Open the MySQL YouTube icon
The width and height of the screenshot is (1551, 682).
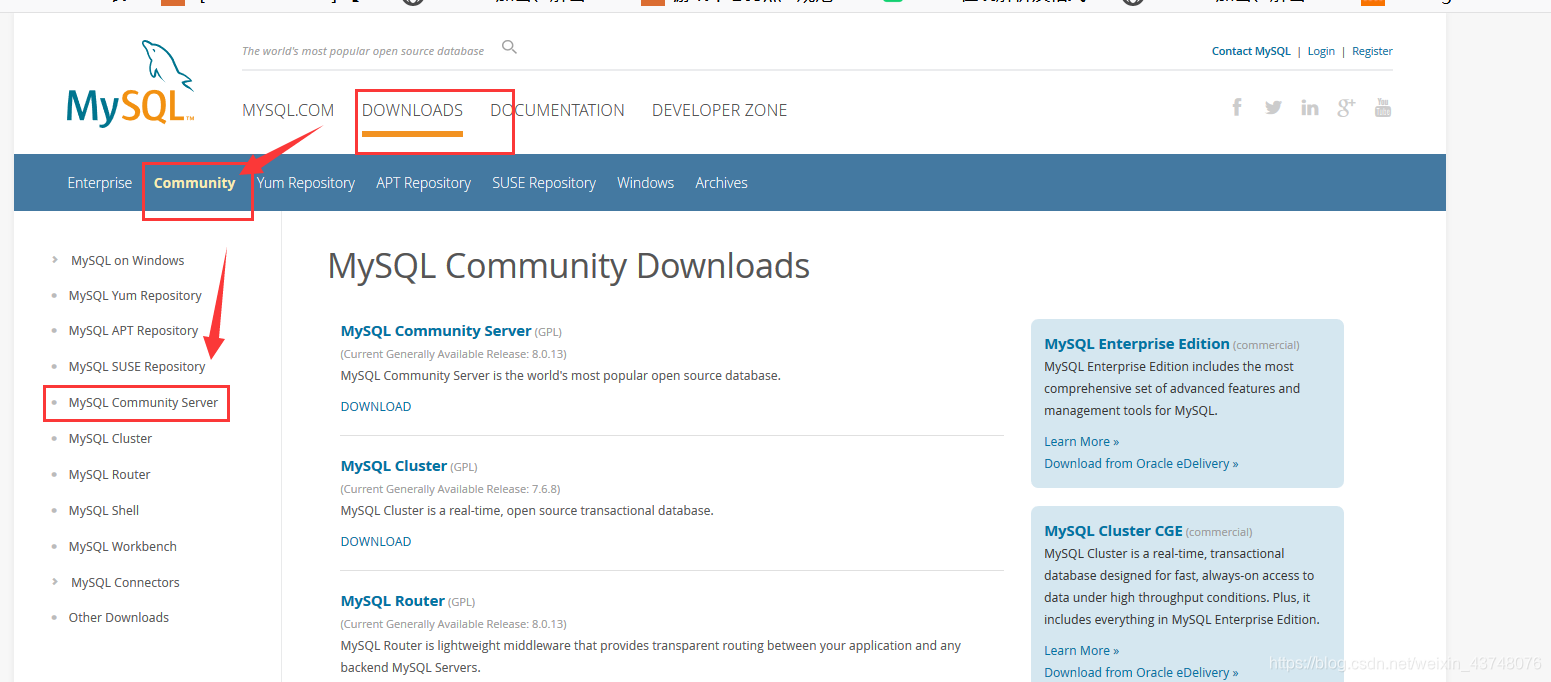(1383, 107)
